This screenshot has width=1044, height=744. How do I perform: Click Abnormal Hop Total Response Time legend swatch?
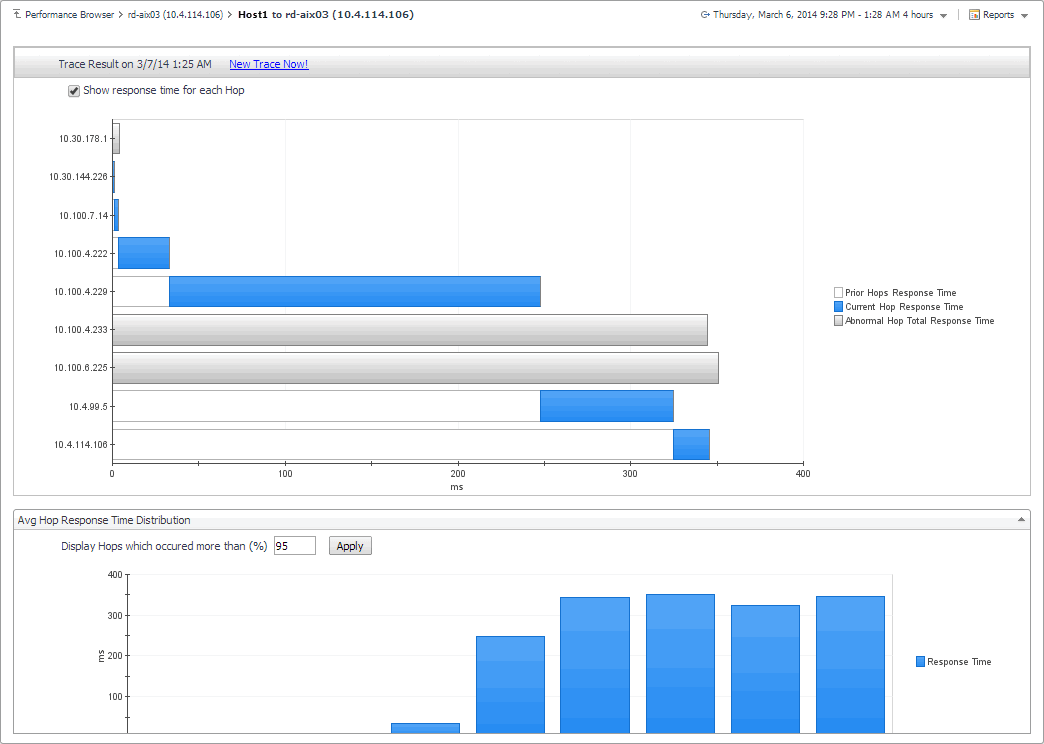838,321
